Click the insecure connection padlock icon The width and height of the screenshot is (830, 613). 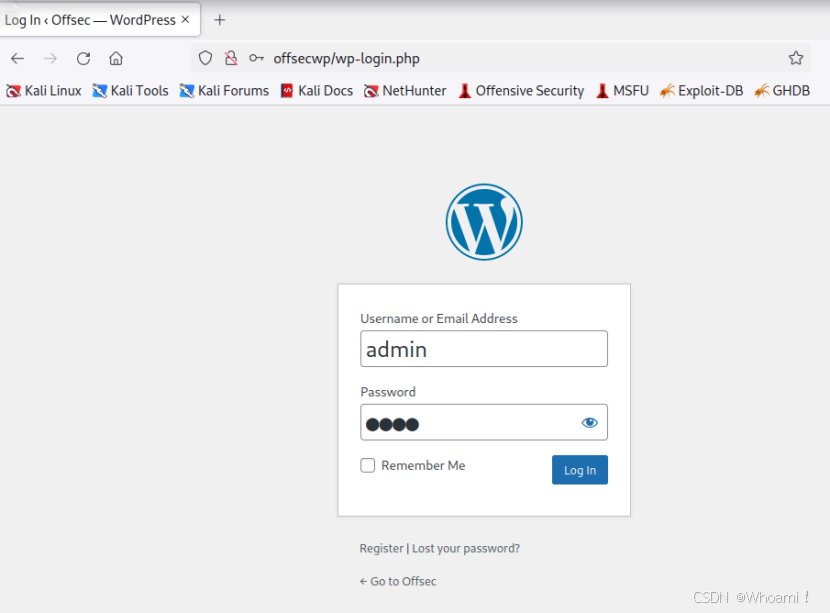[231, 58]
